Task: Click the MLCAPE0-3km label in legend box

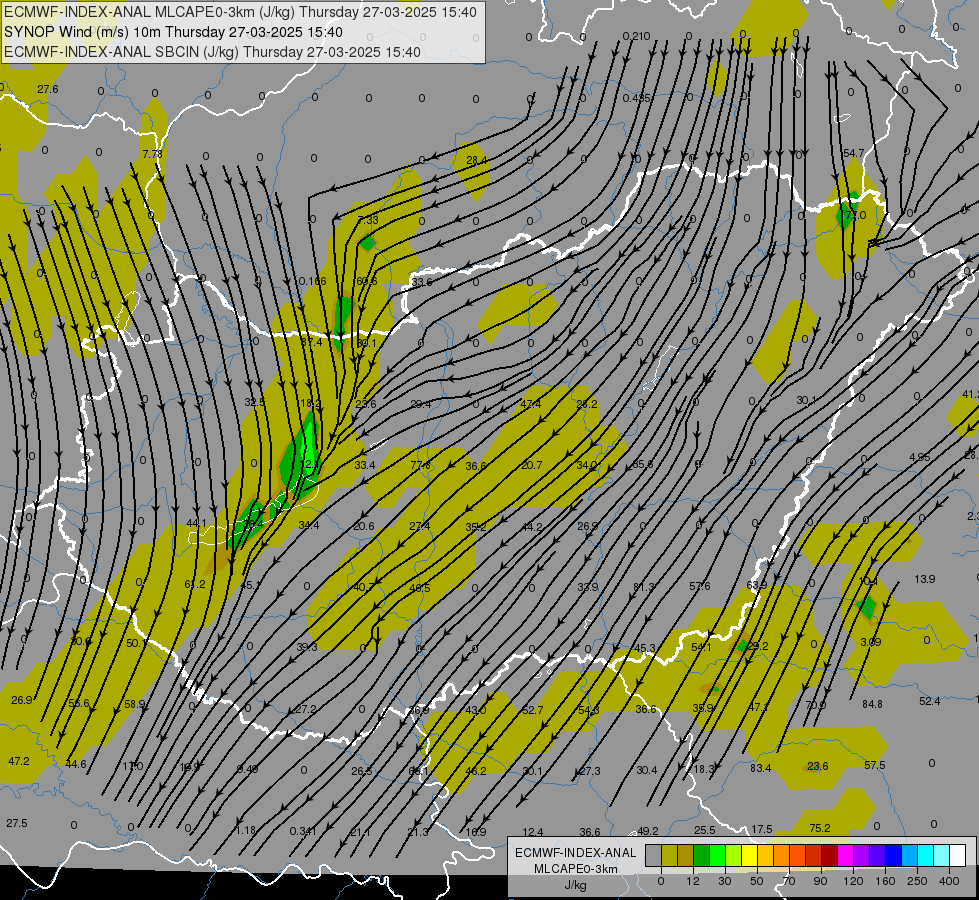Action: click(x=575, y=869)
